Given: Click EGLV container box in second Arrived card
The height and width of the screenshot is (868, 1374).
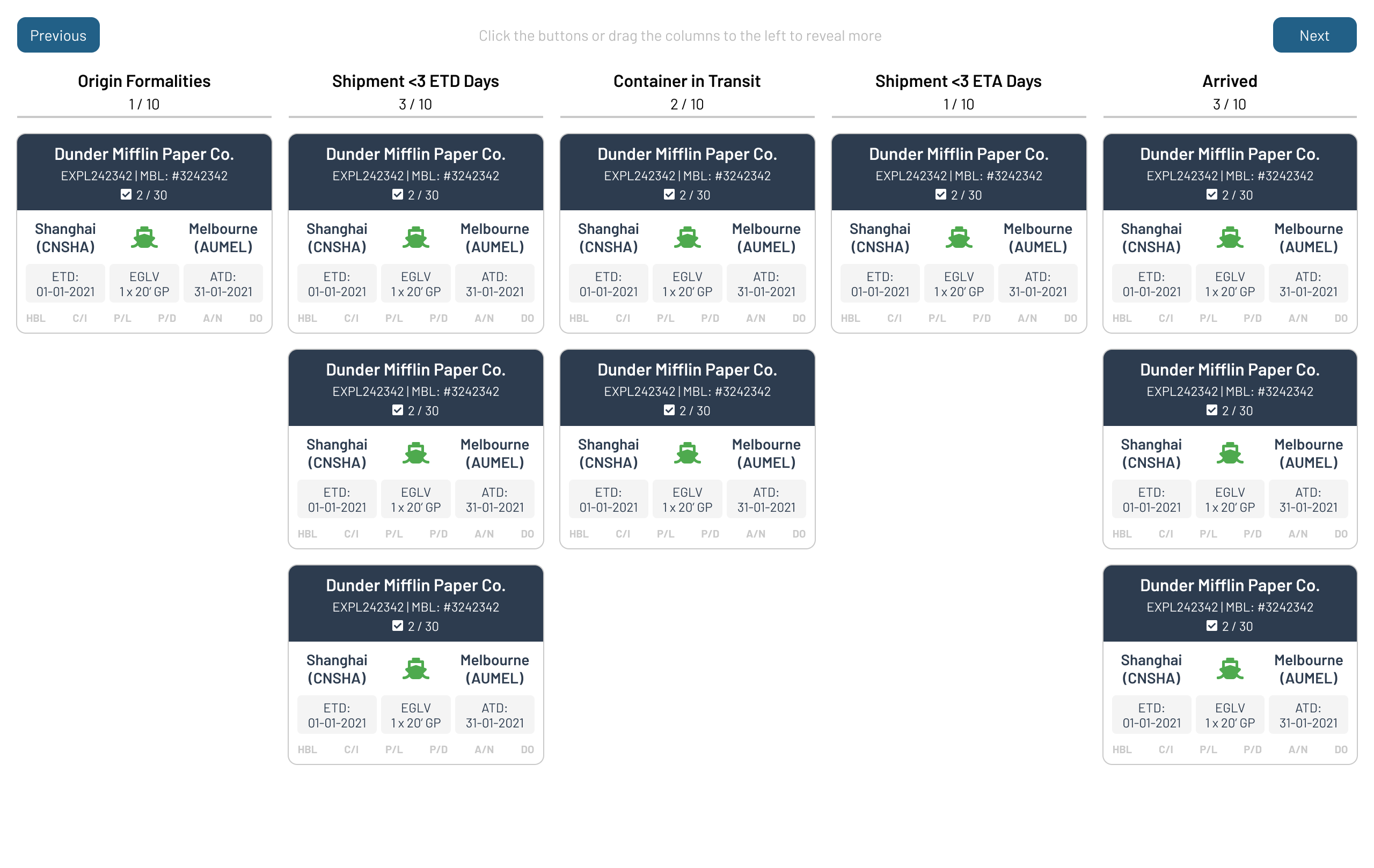Looking at the screenshot, I should click(x=1230, y=499).
